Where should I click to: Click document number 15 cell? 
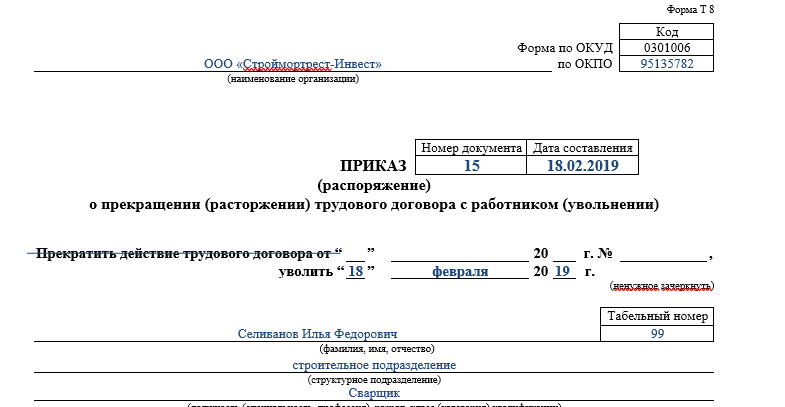471,165
